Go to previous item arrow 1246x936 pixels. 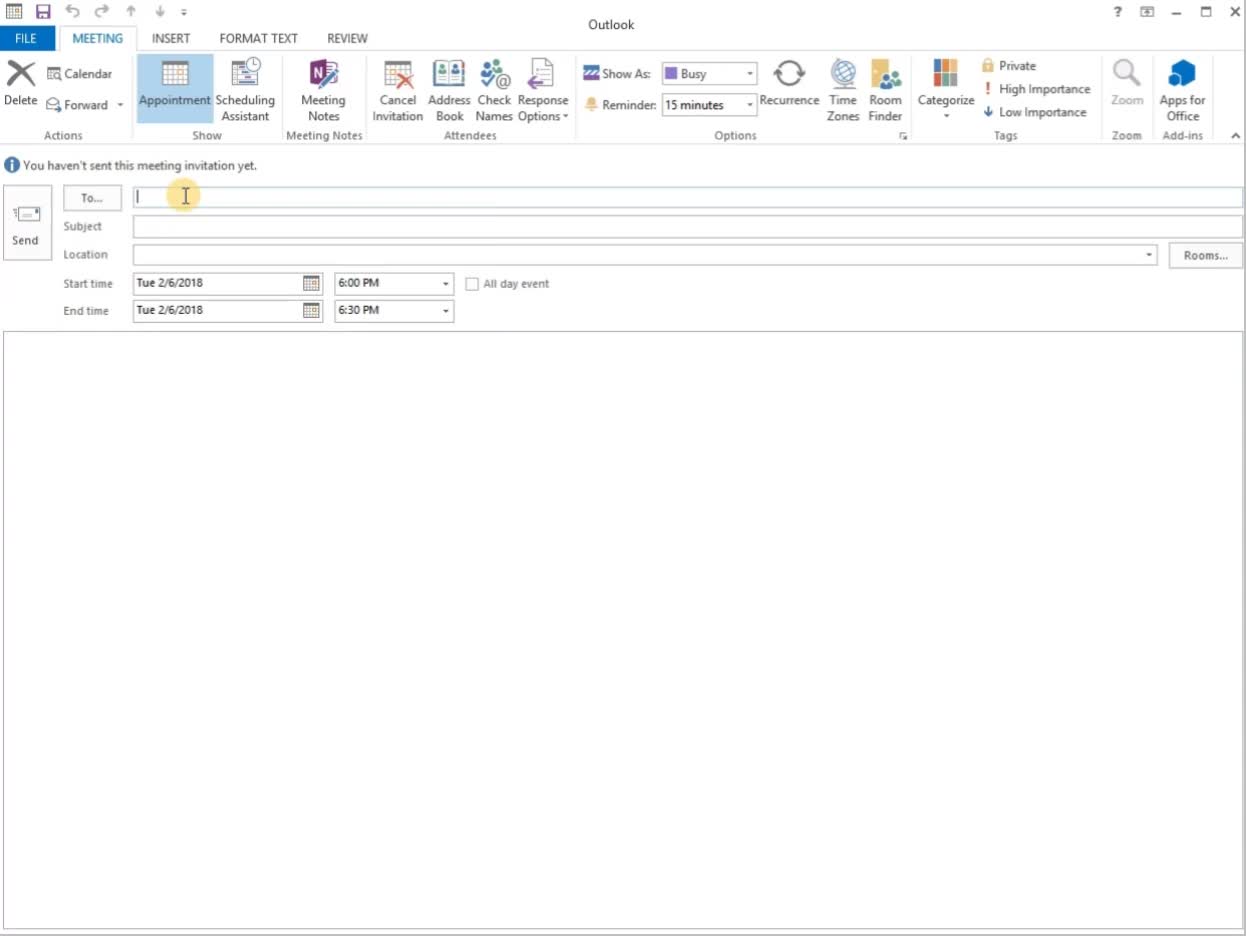click(x=130, y=12)
